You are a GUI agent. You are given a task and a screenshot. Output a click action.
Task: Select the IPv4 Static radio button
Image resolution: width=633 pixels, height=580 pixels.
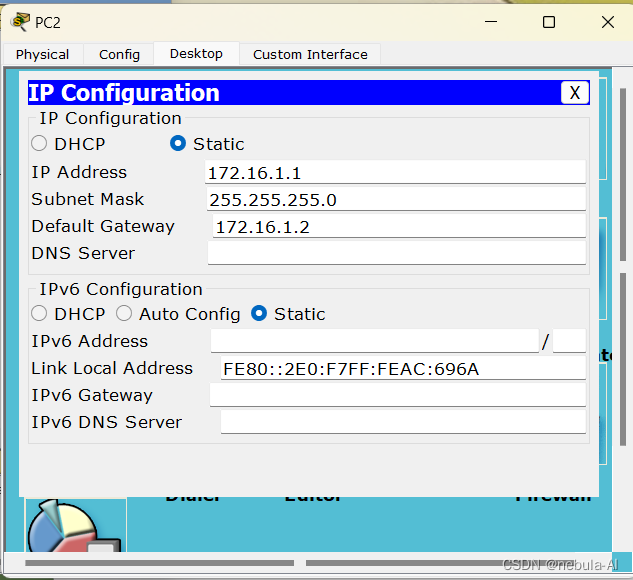(178, 143)
